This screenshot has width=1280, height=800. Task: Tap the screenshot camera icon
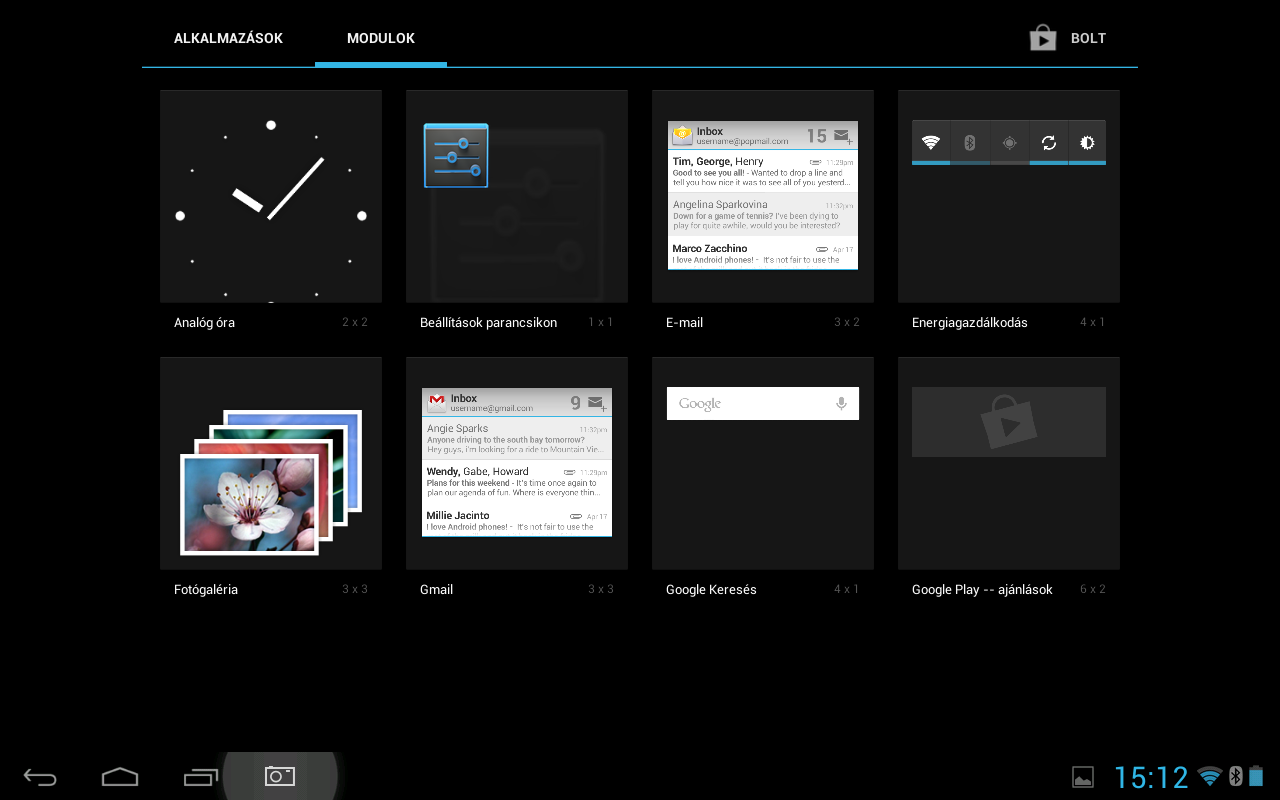tap(280, 776)
